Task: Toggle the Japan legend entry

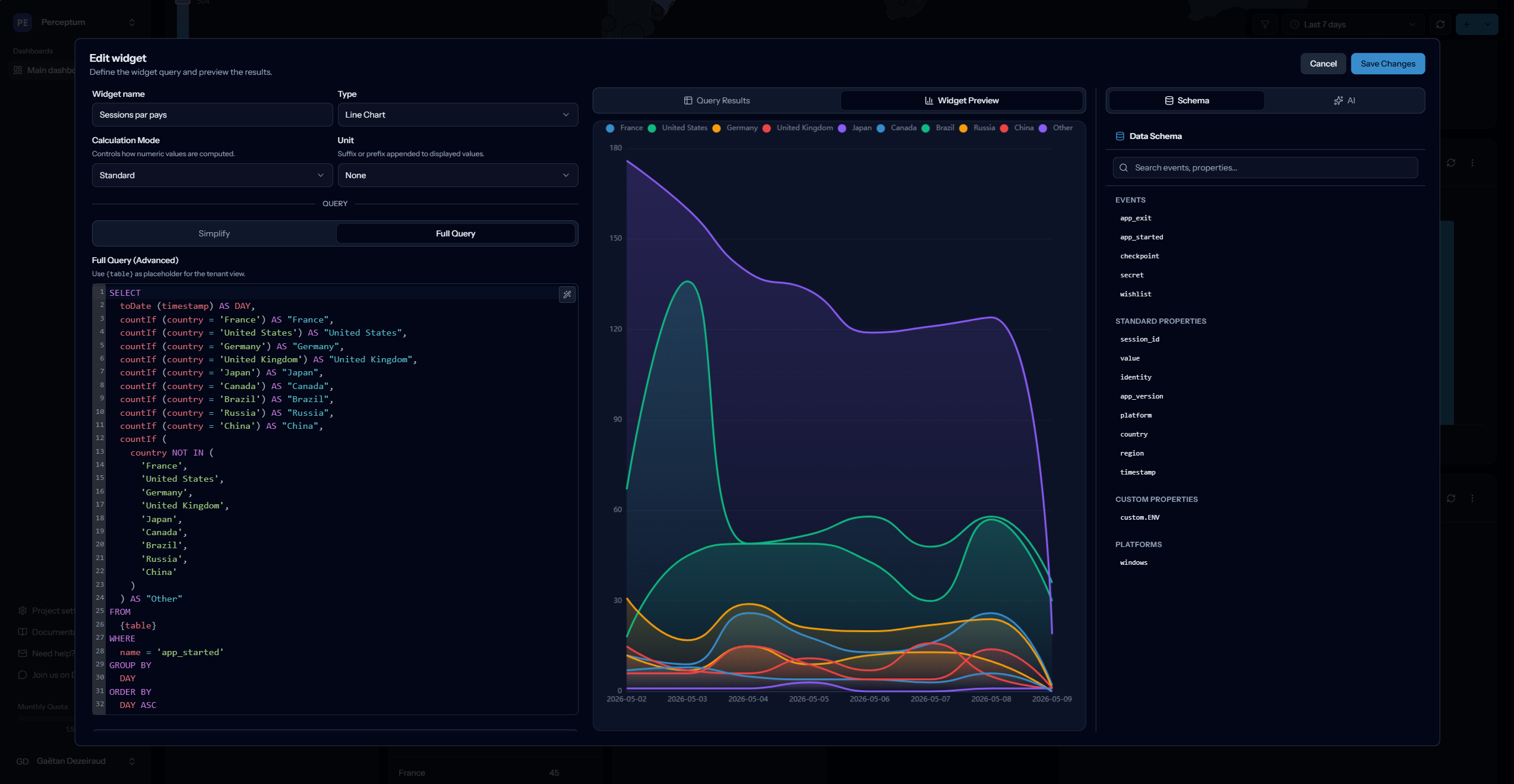Action: pos(855,128)
